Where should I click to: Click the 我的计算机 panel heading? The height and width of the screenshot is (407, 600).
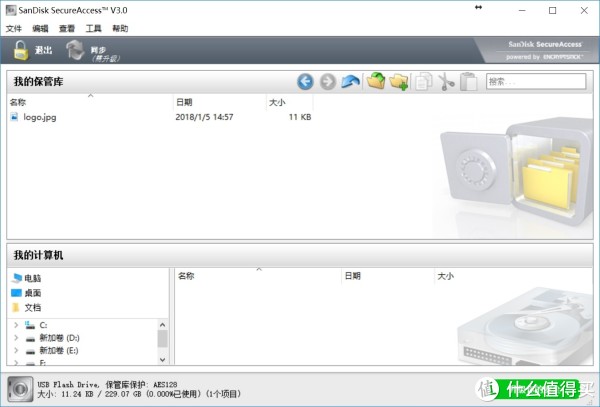(38, 255)
